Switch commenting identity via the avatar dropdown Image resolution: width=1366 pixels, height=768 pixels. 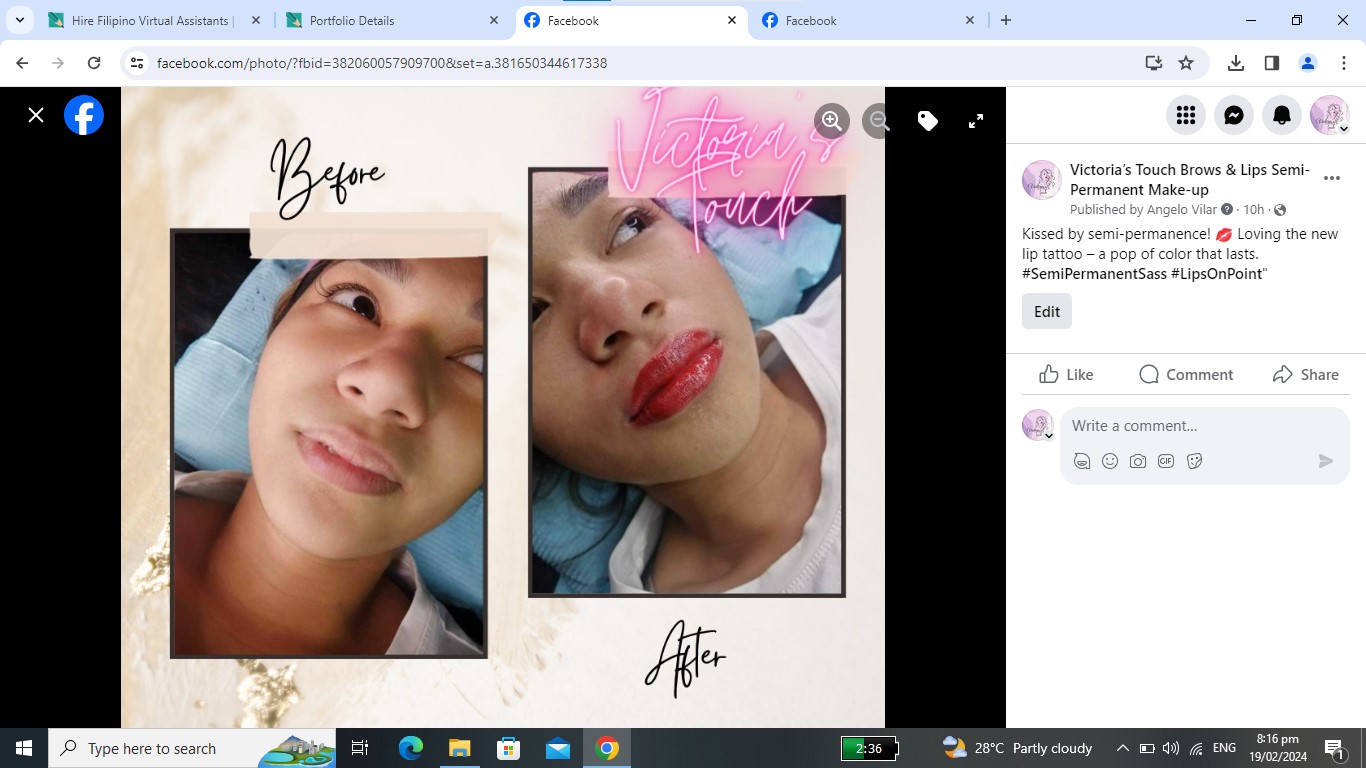tap(1038, 425)
